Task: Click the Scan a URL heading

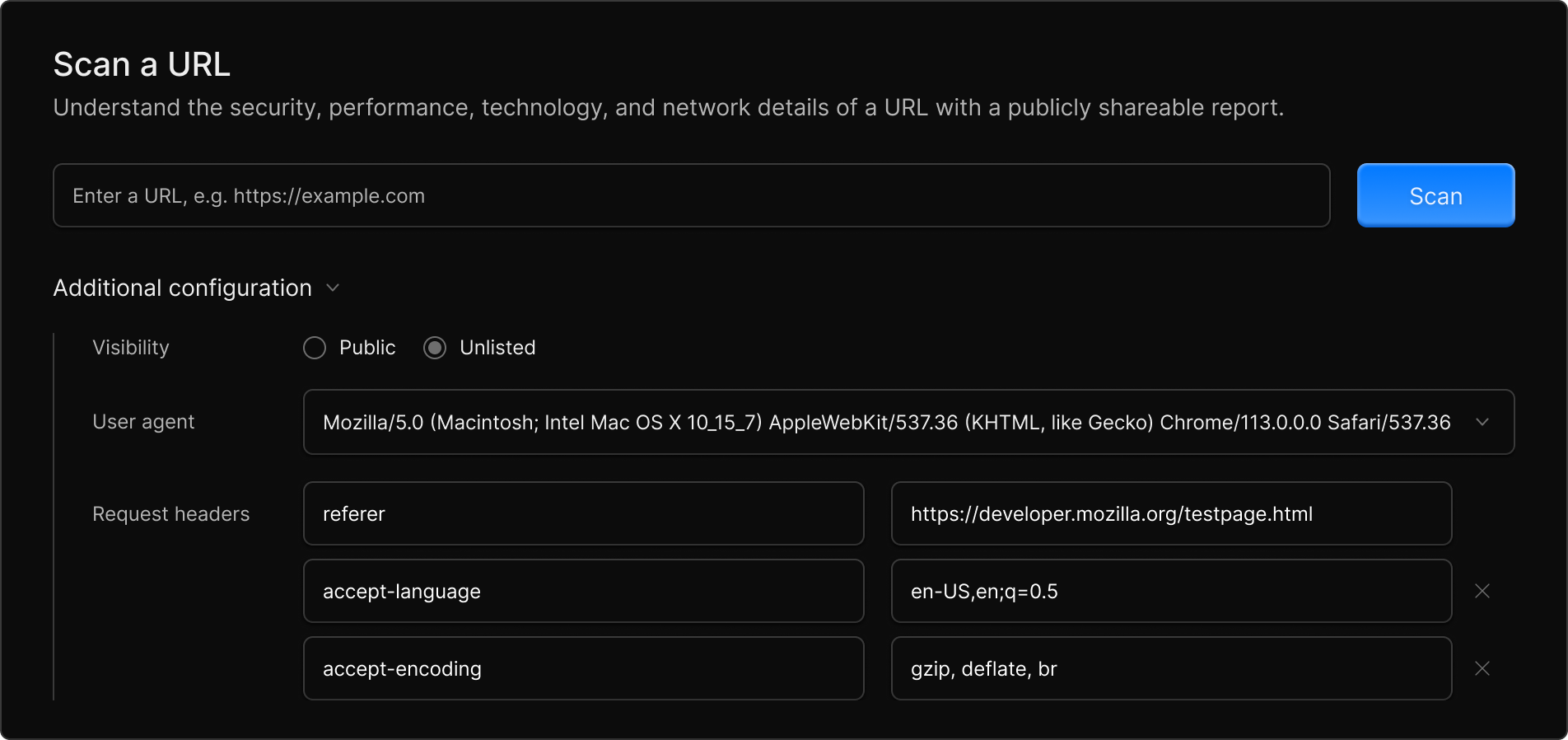Action: pos(142,64)
